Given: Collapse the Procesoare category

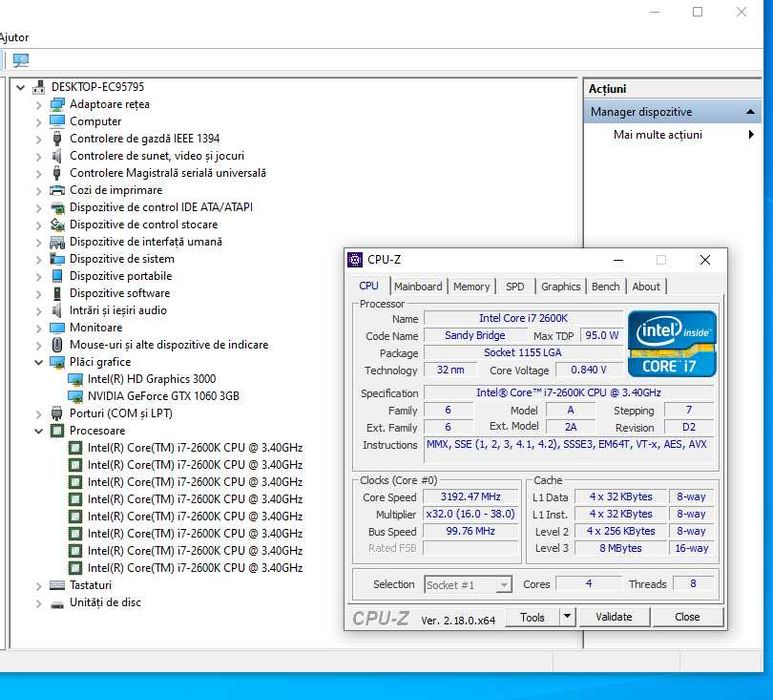Looking at the screenshot, I should point(38,431).
